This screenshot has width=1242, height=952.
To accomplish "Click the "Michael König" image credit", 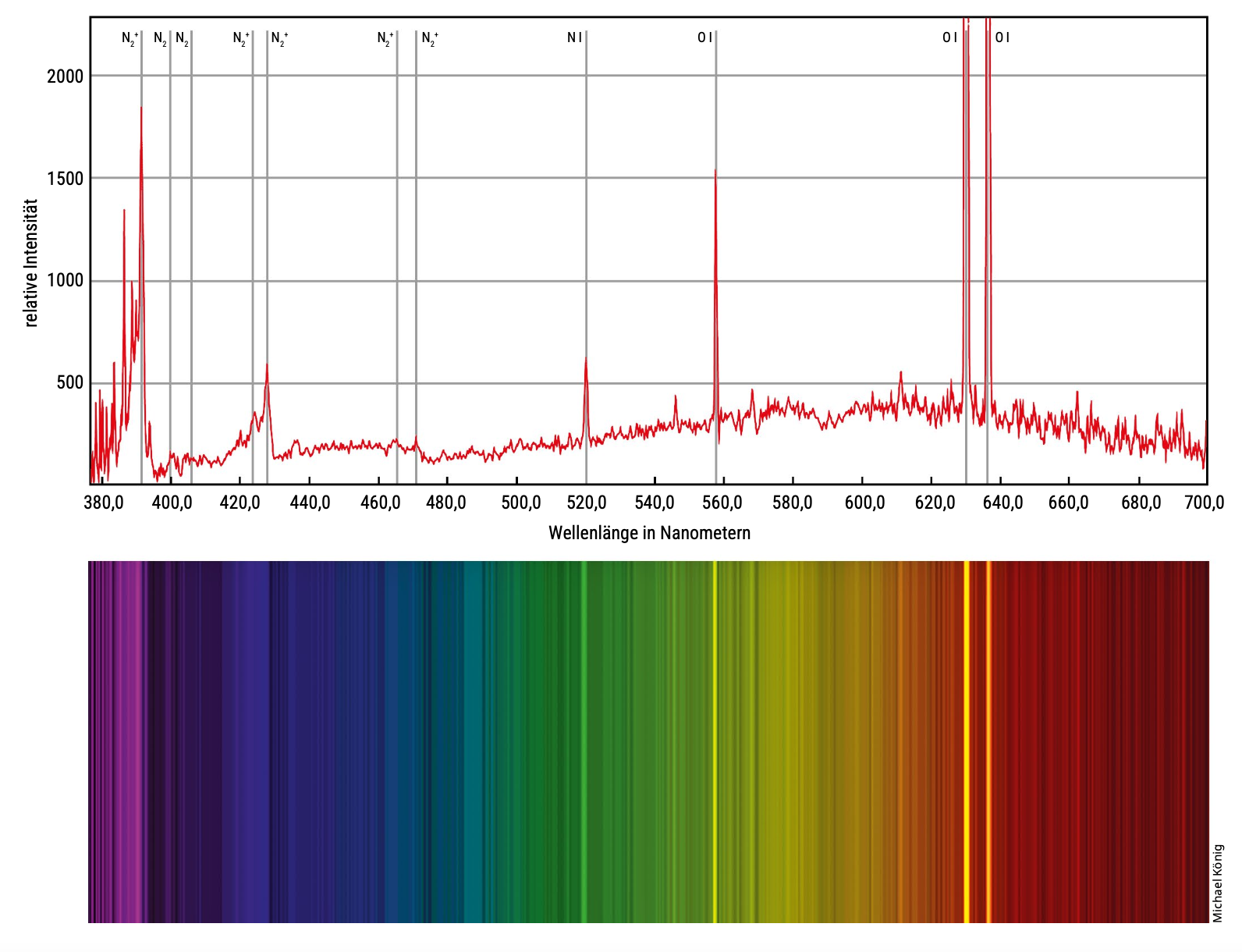I will click(1218, 883).
